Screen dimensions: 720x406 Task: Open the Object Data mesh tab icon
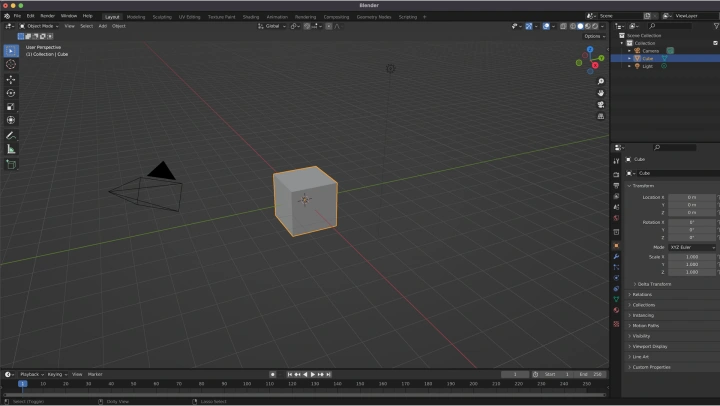(x=616, y=299)
